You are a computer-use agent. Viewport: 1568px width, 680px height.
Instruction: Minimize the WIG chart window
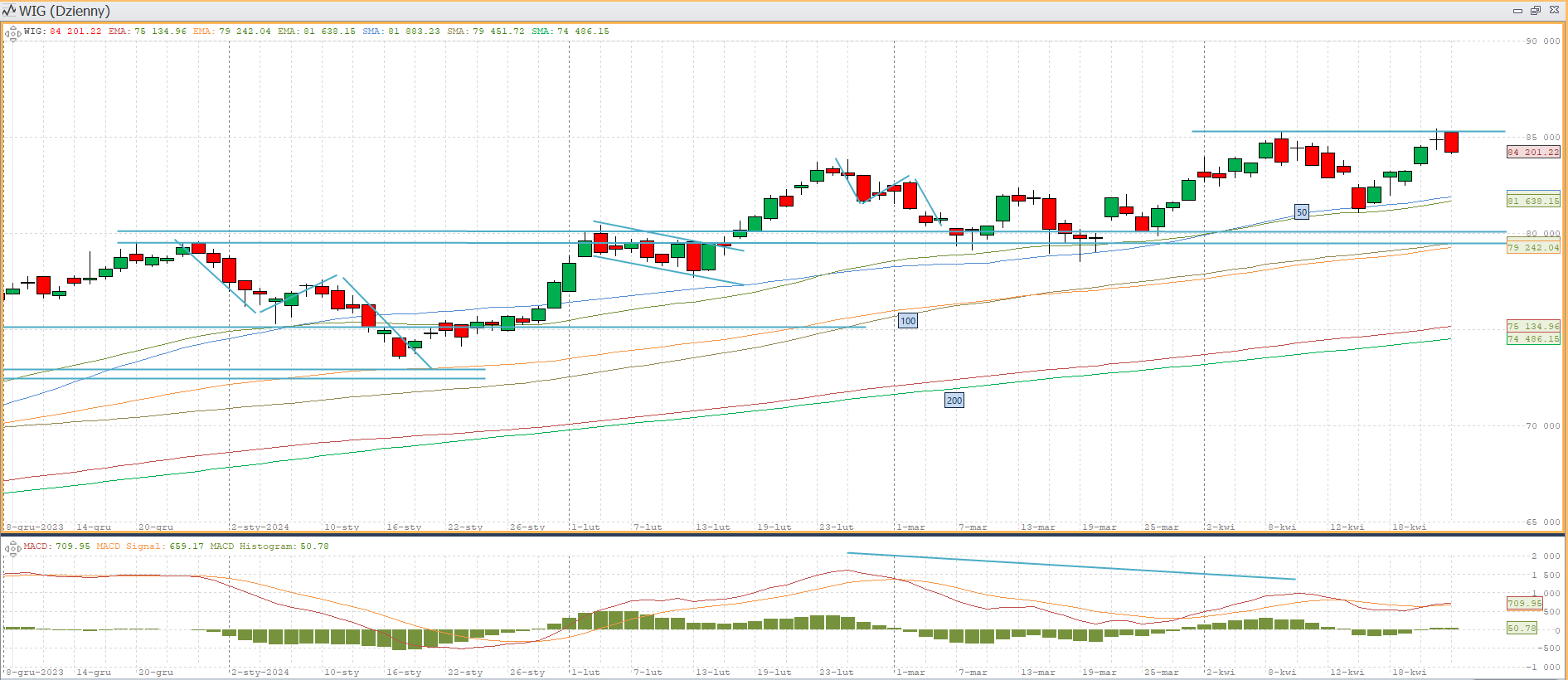(x=1517, y=11)
